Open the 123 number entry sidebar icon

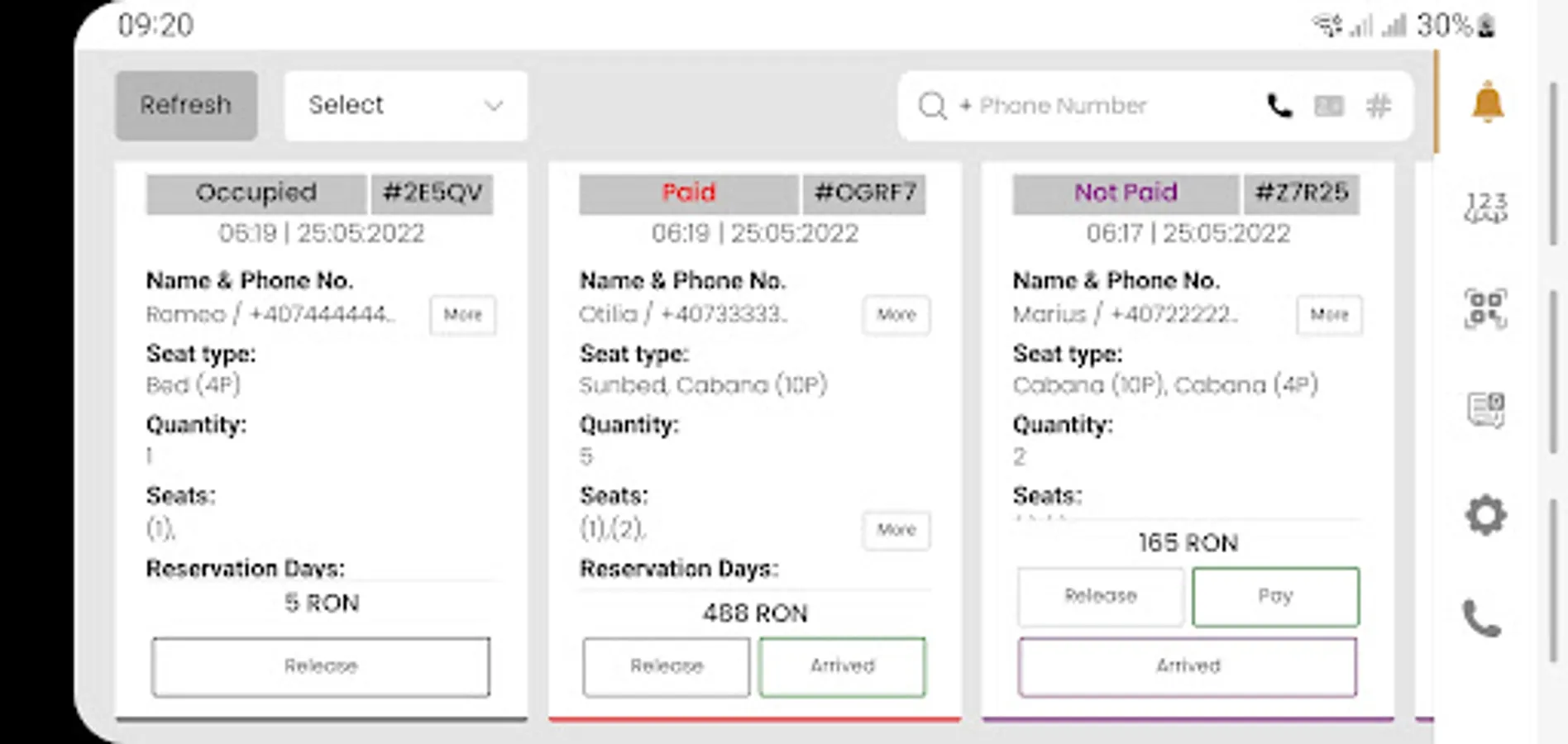(x=1486, y=207)
